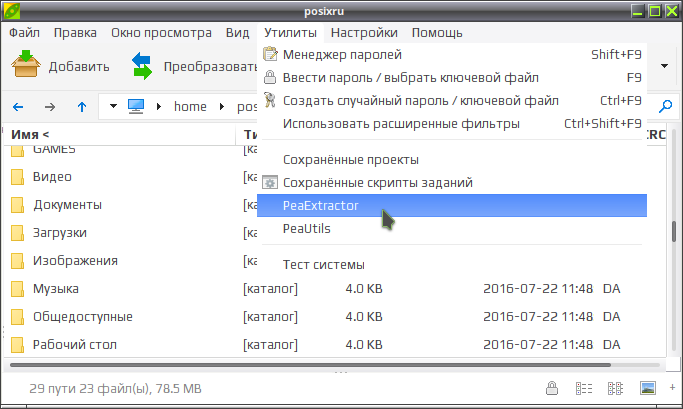The width and height of the screenshot is (683, 409).
Task: Click the home breadcrumb segment
Action: (x=190, y=106)
